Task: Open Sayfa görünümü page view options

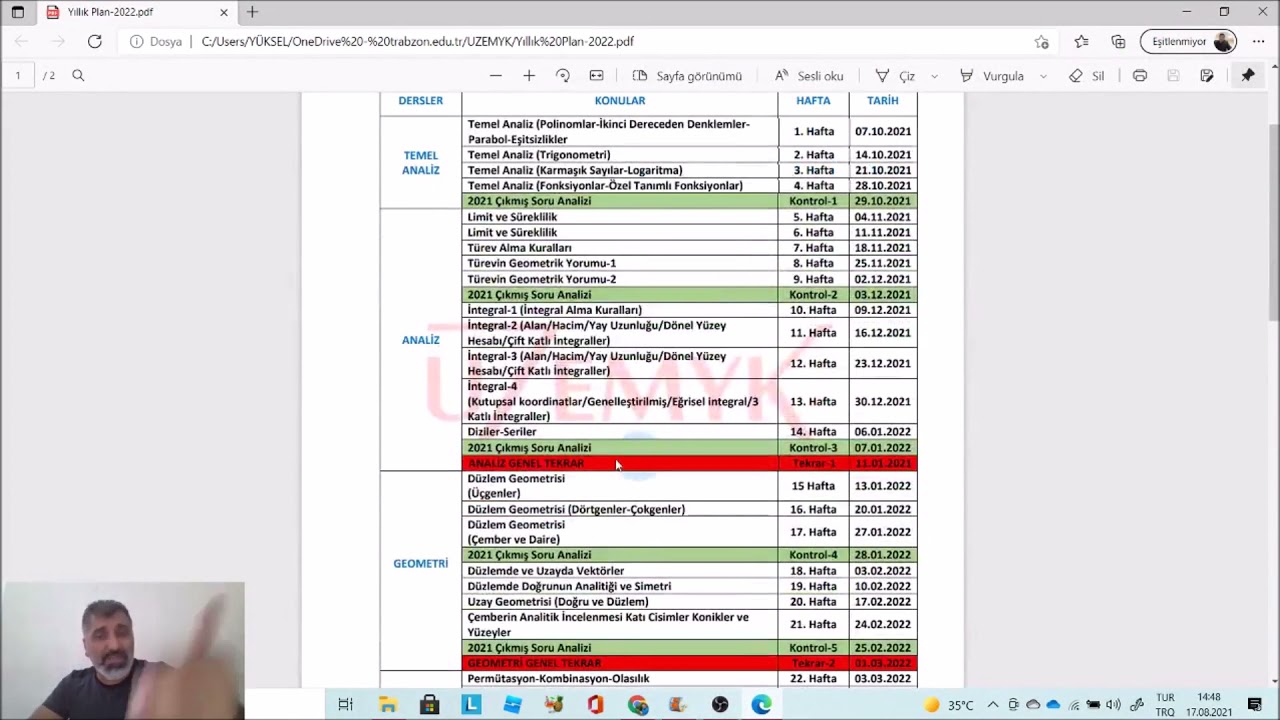Action: point(687,76)
